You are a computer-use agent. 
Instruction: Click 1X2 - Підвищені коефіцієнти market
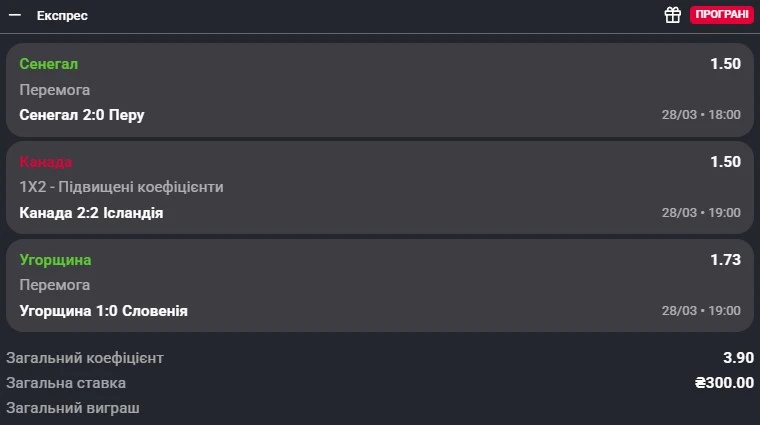click(121, 187)
